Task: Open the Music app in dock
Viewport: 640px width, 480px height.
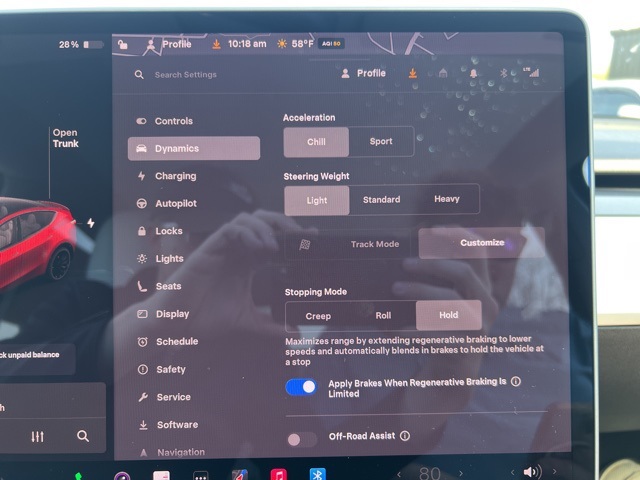Action: coord(278,474)
